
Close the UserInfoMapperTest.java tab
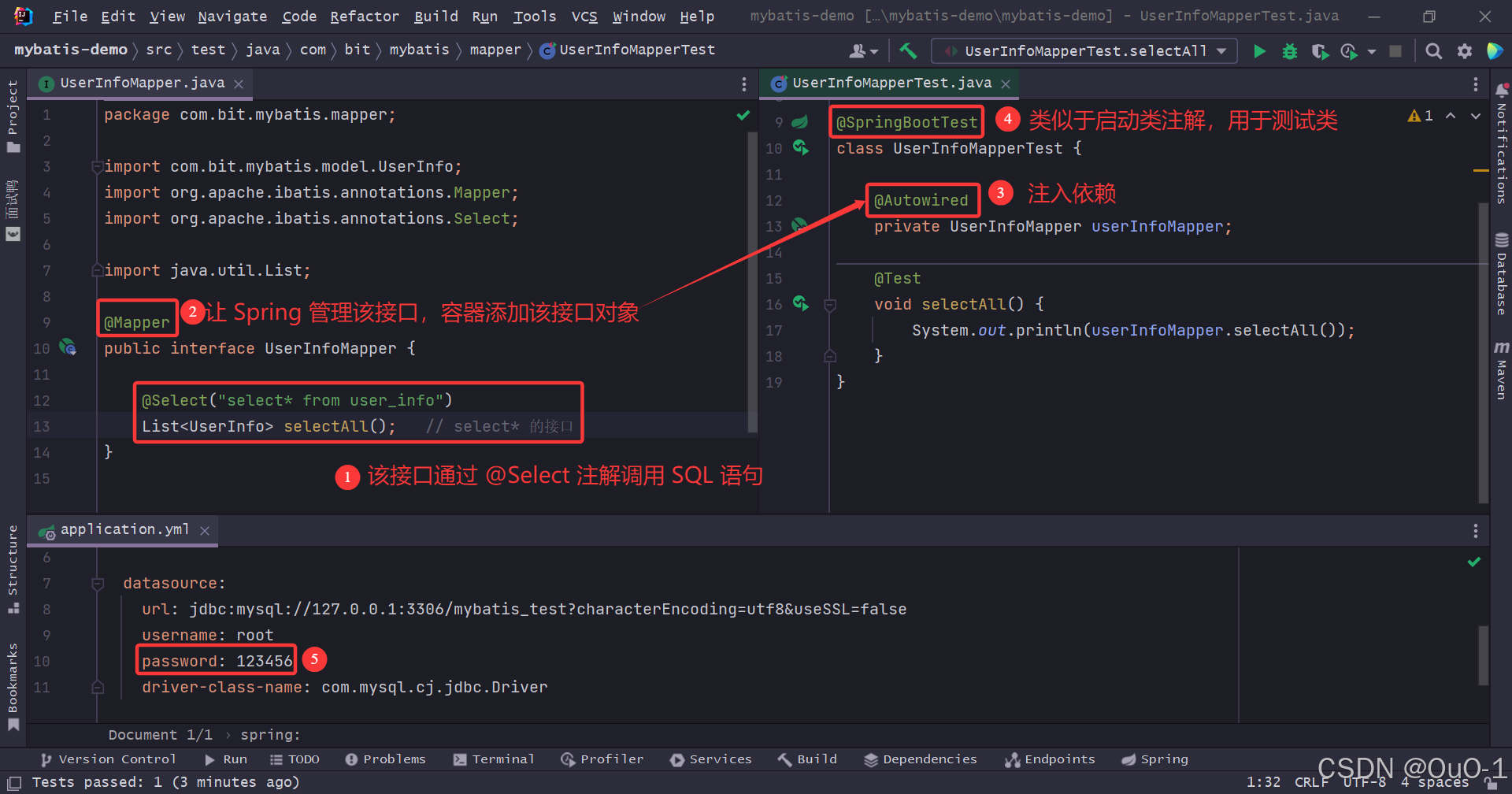1006,83
